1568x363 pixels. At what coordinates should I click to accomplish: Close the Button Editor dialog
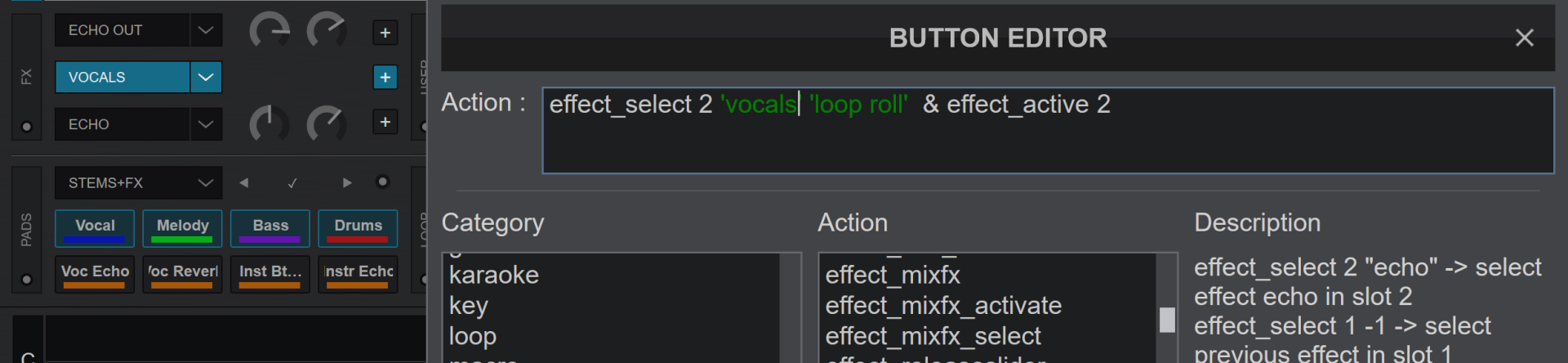coord(1524,38)
